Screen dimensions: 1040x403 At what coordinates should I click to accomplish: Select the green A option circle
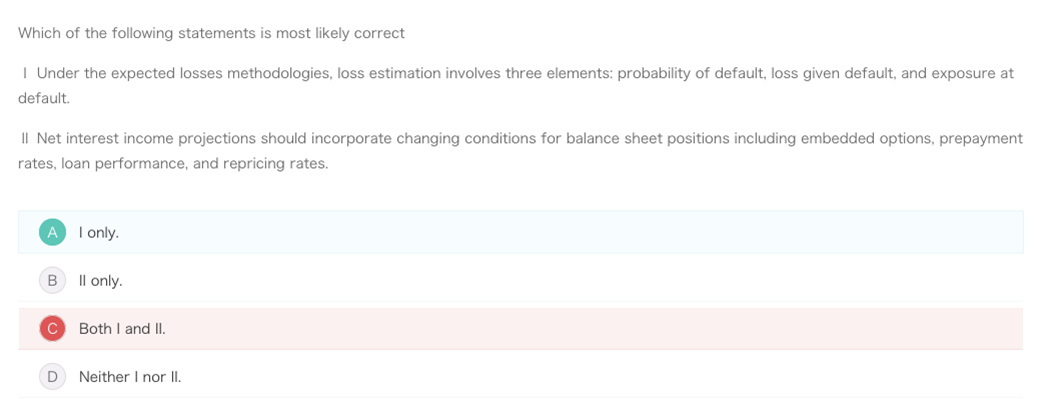tap(52, 232)
